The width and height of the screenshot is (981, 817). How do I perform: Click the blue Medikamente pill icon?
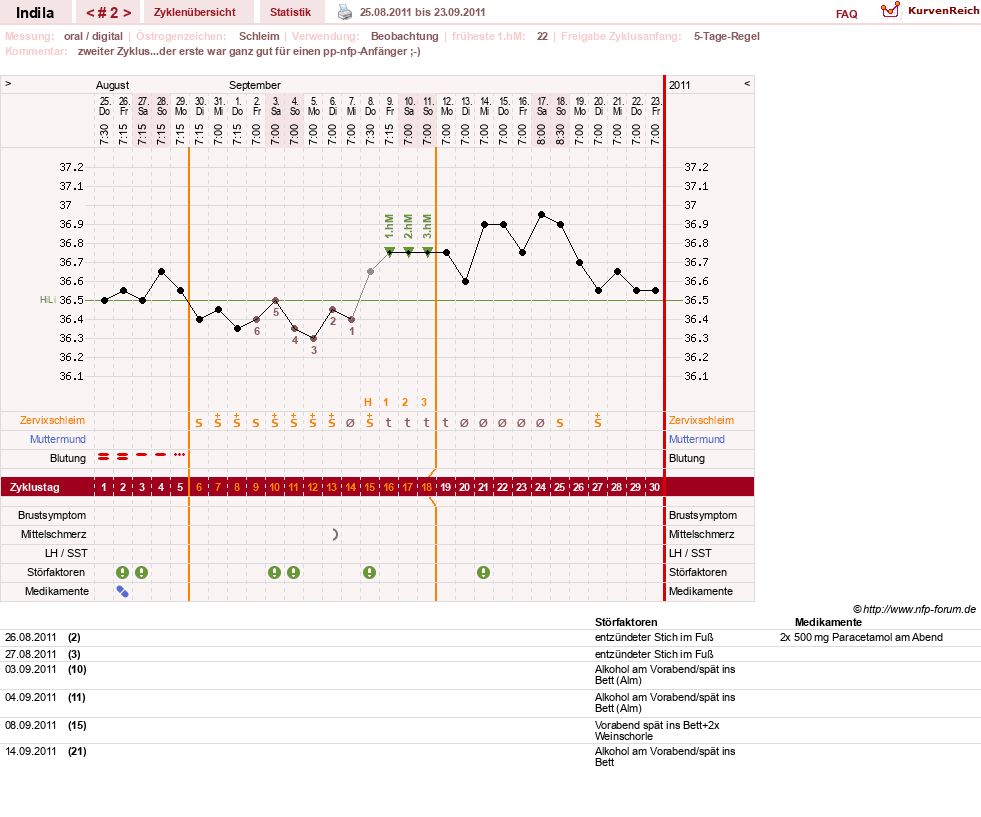(x=123, y=591)
